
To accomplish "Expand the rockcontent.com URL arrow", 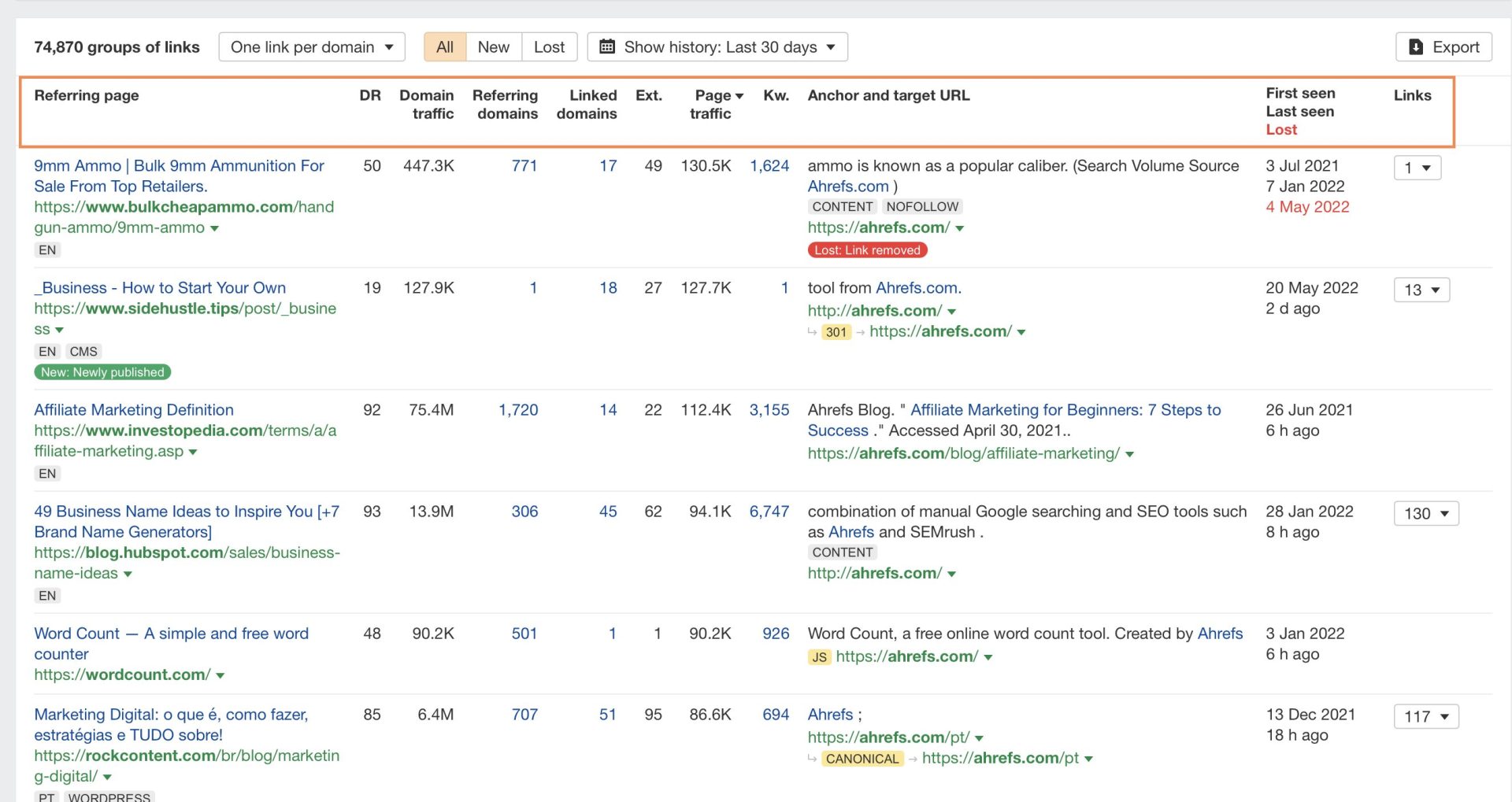I will click(107, 778).
